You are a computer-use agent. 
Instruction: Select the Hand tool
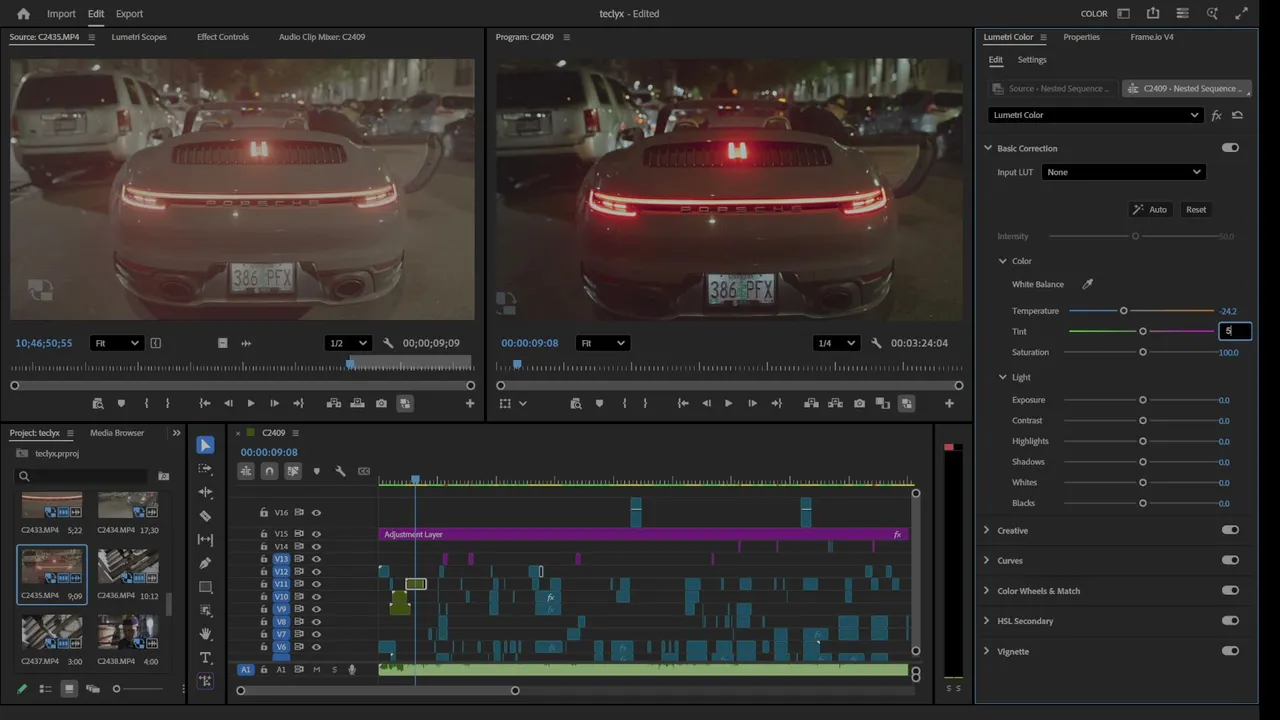205,634
